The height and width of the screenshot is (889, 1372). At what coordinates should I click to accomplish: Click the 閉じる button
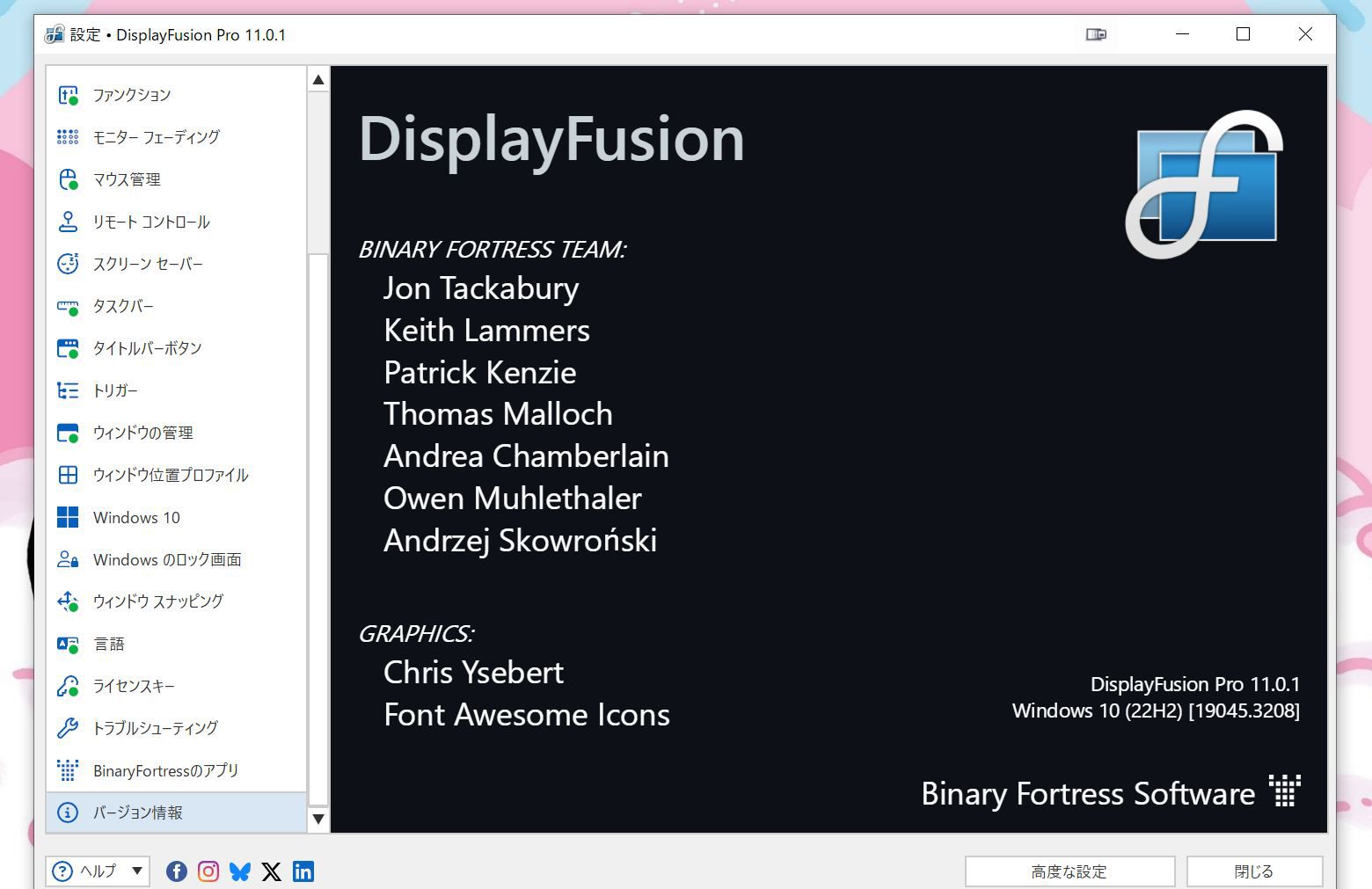1254,871
